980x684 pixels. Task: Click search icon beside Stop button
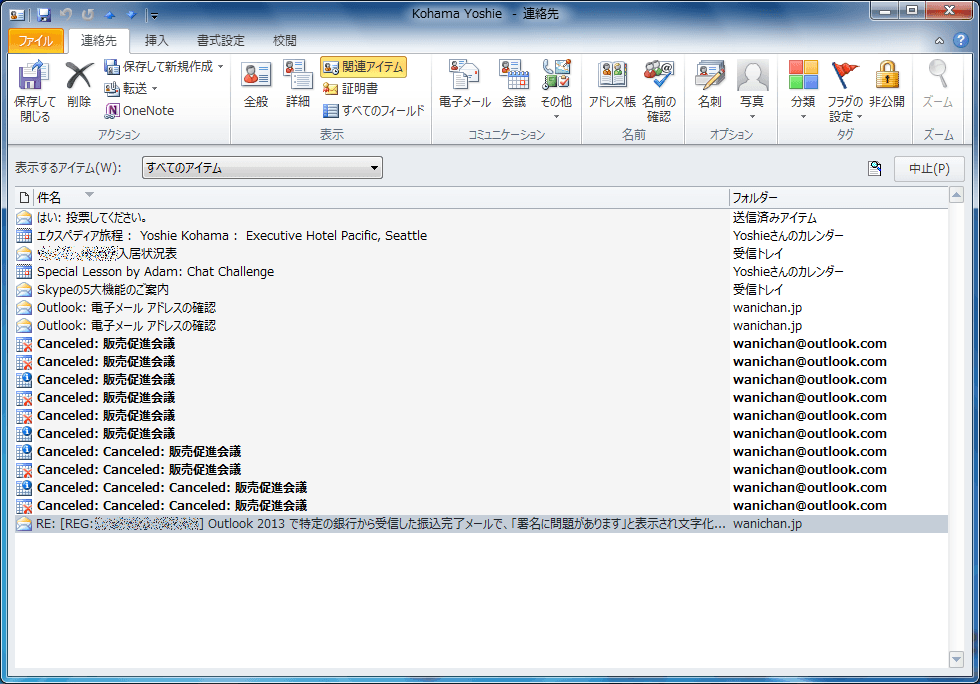(x=875, y=168)
